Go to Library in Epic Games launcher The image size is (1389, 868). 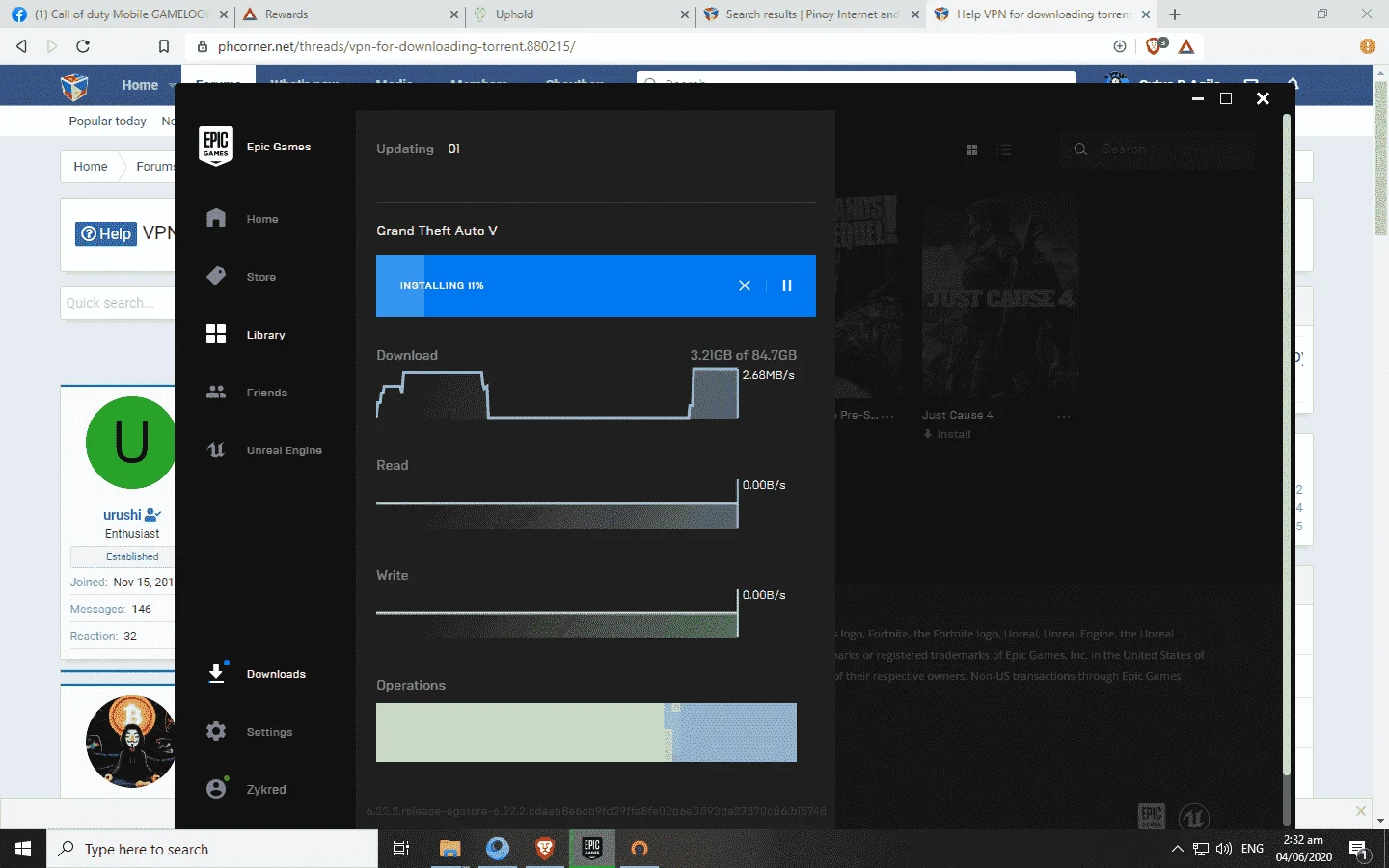pos(245,335)
